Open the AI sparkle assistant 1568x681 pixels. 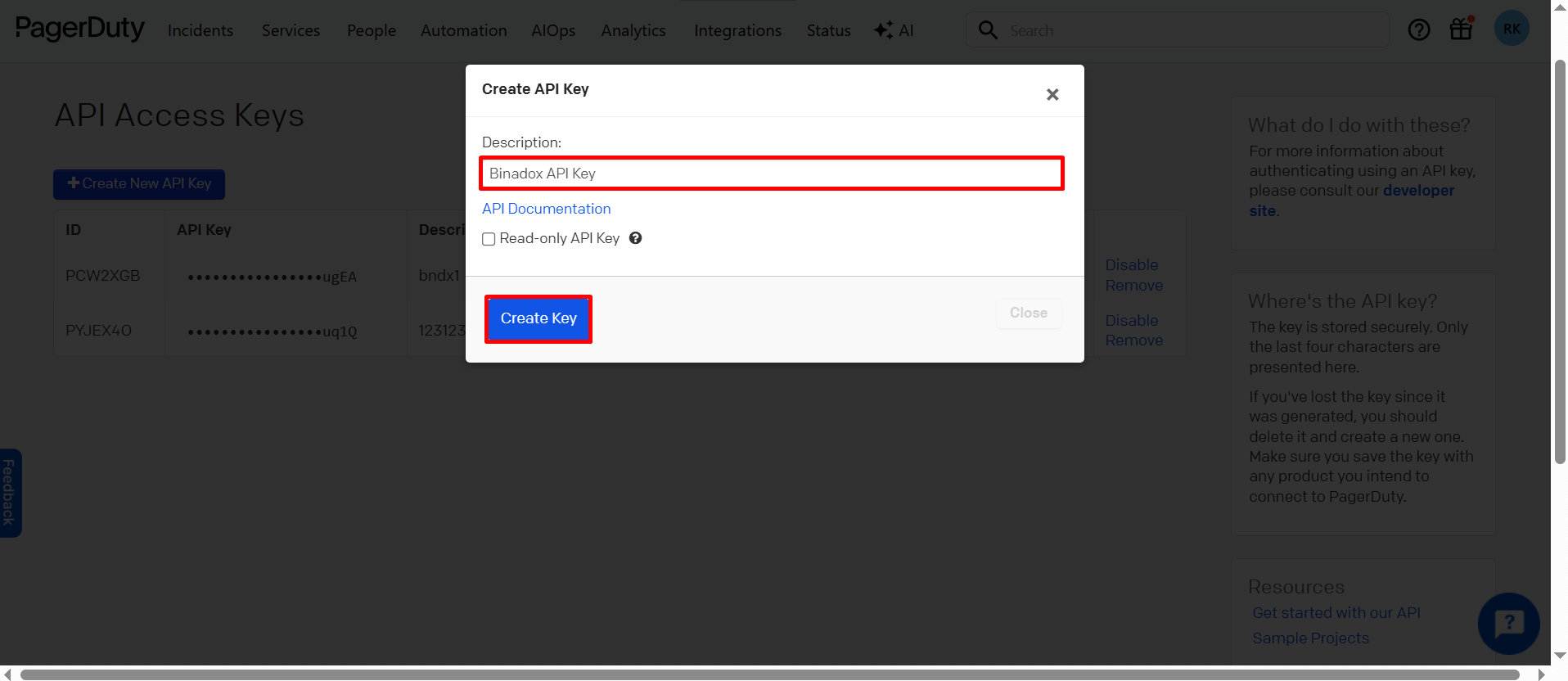(894, 30)
